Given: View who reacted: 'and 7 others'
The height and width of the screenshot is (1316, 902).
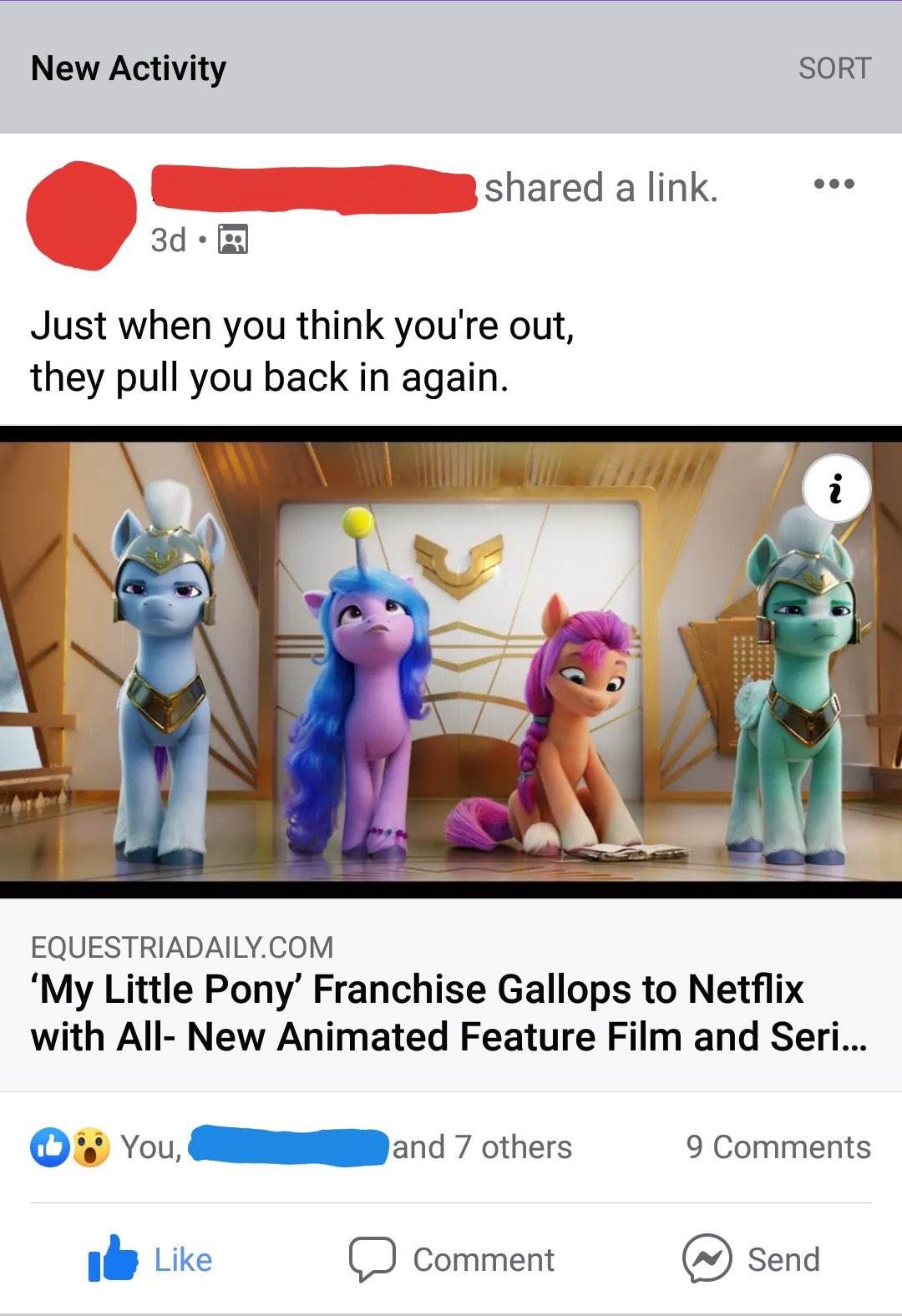Looking at the screenshot, I should [482, 1147].
